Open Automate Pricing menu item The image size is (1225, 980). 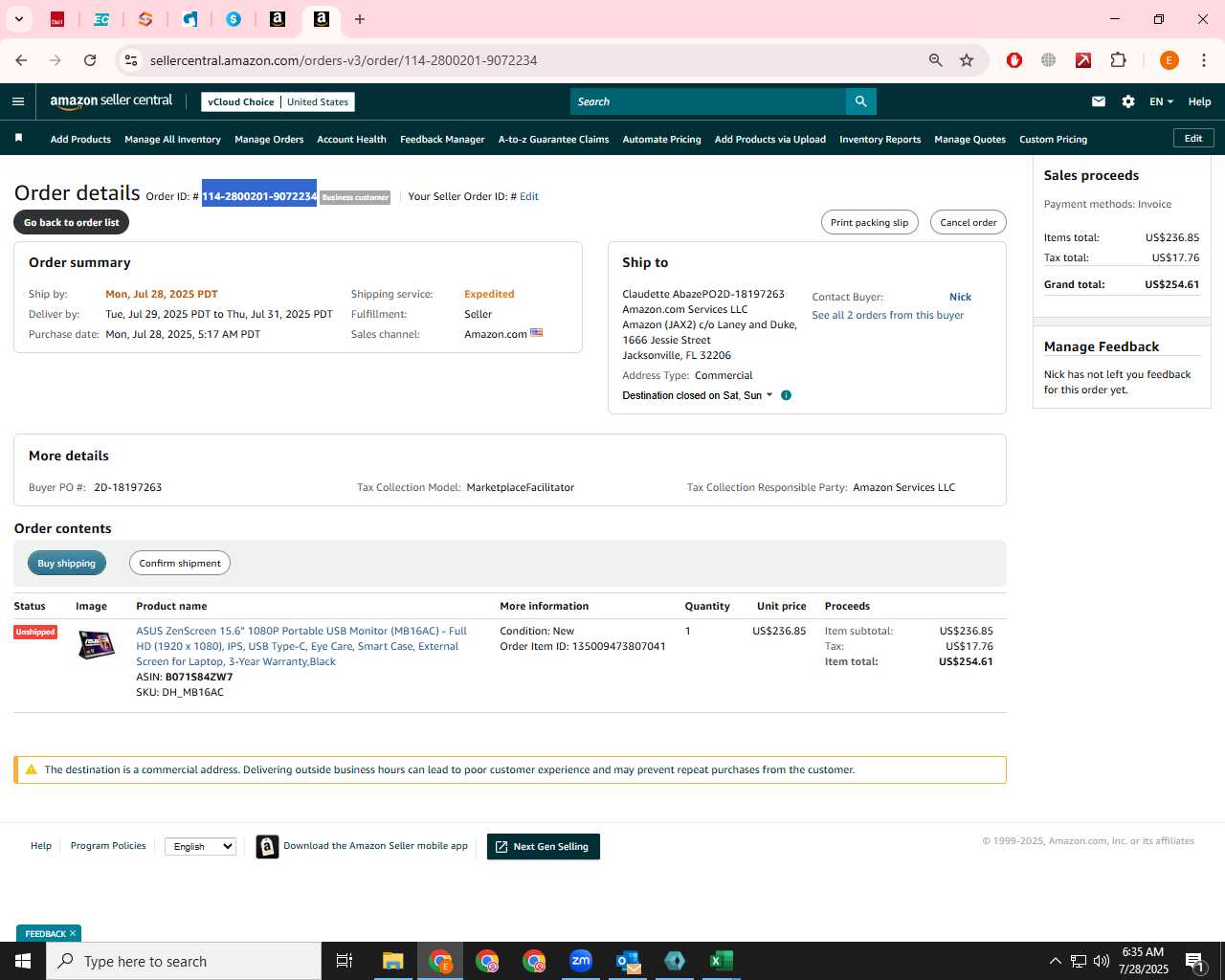[661, 139]
